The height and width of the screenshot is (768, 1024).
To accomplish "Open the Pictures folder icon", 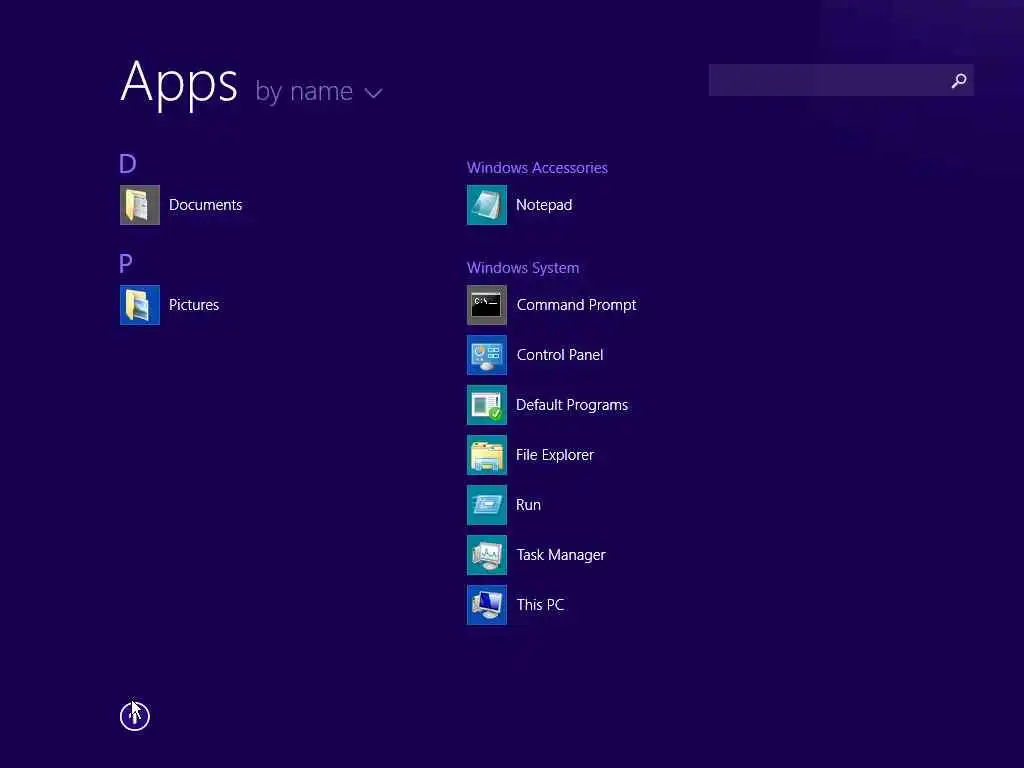I will point(140,305).
